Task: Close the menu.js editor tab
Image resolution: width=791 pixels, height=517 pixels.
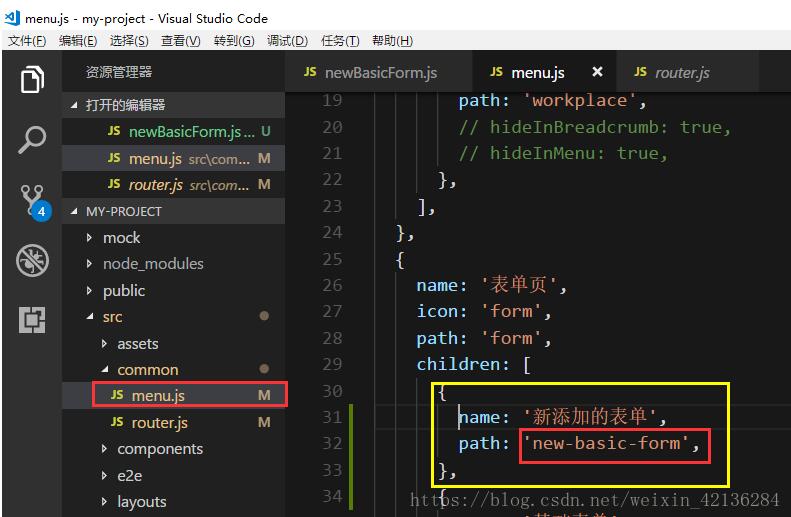Action: [597, 72]
